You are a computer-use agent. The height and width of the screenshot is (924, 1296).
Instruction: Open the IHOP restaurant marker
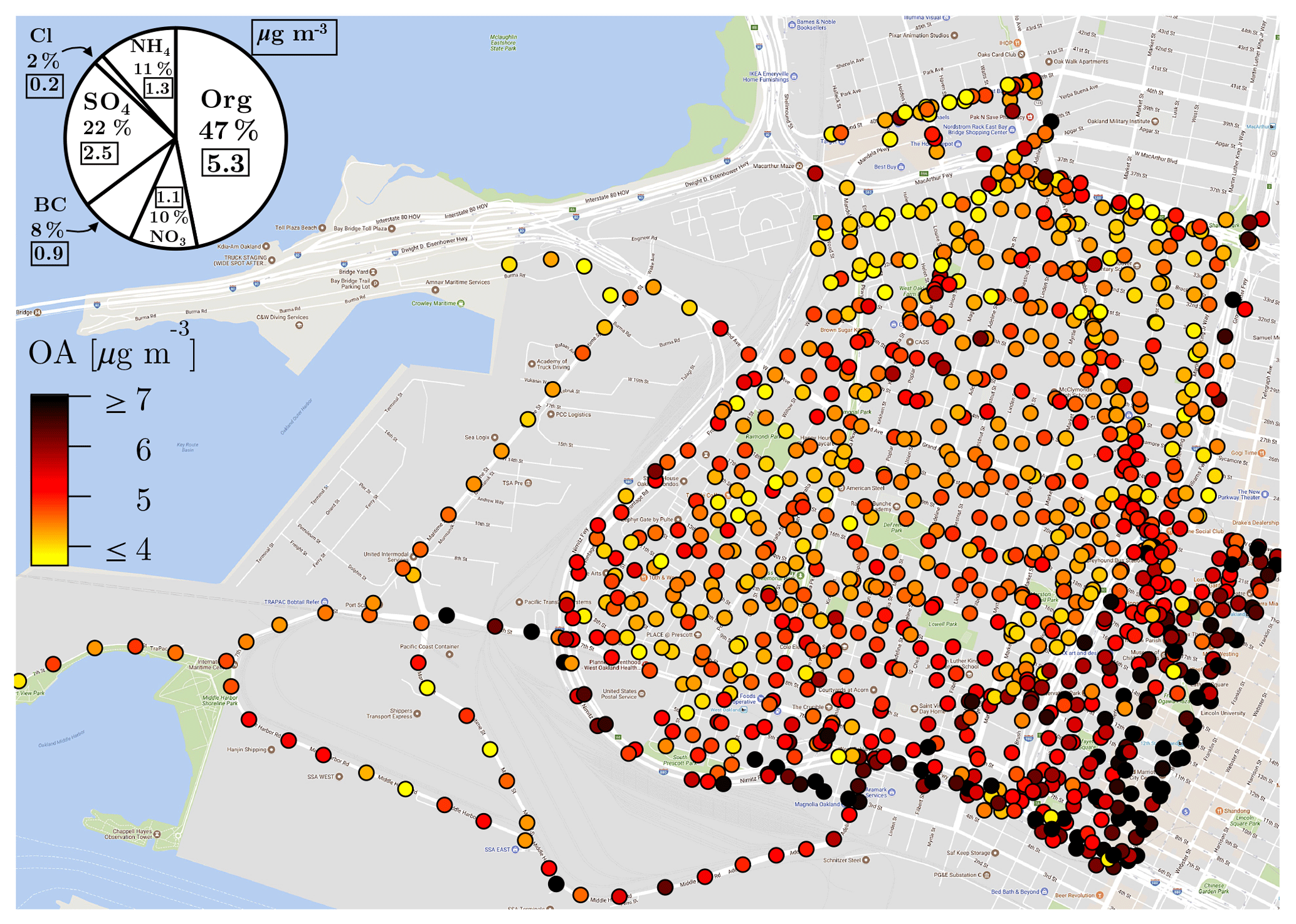[x=1018, y=43]
